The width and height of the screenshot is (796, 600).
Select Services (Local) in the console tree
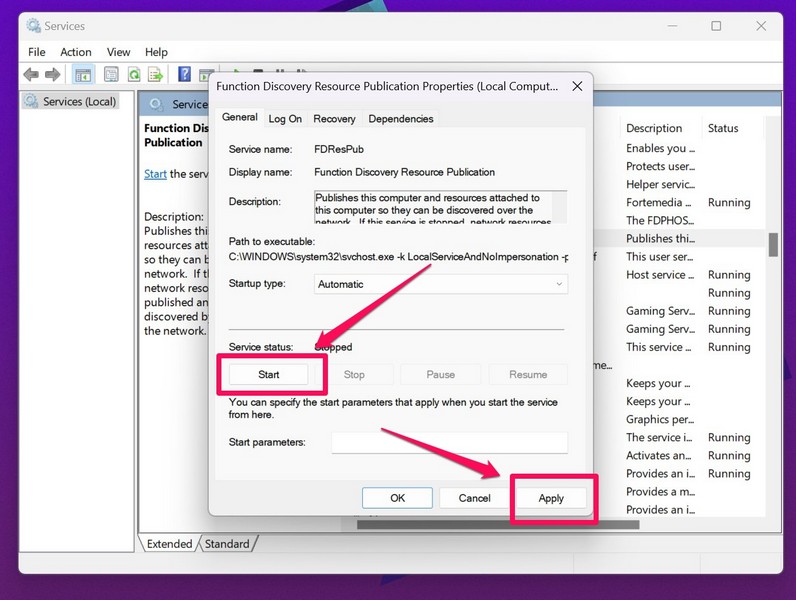pyautogui.click(x=79, y=102)
